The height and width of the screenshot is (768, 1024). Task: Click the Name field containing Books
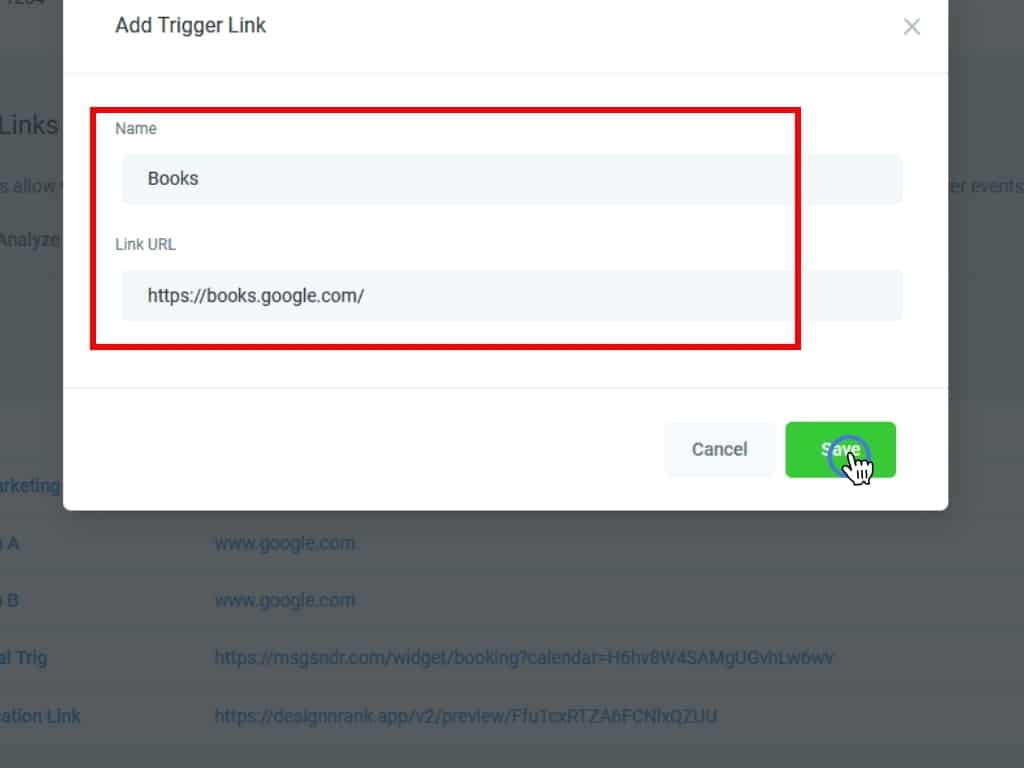[x=511, y=179]
